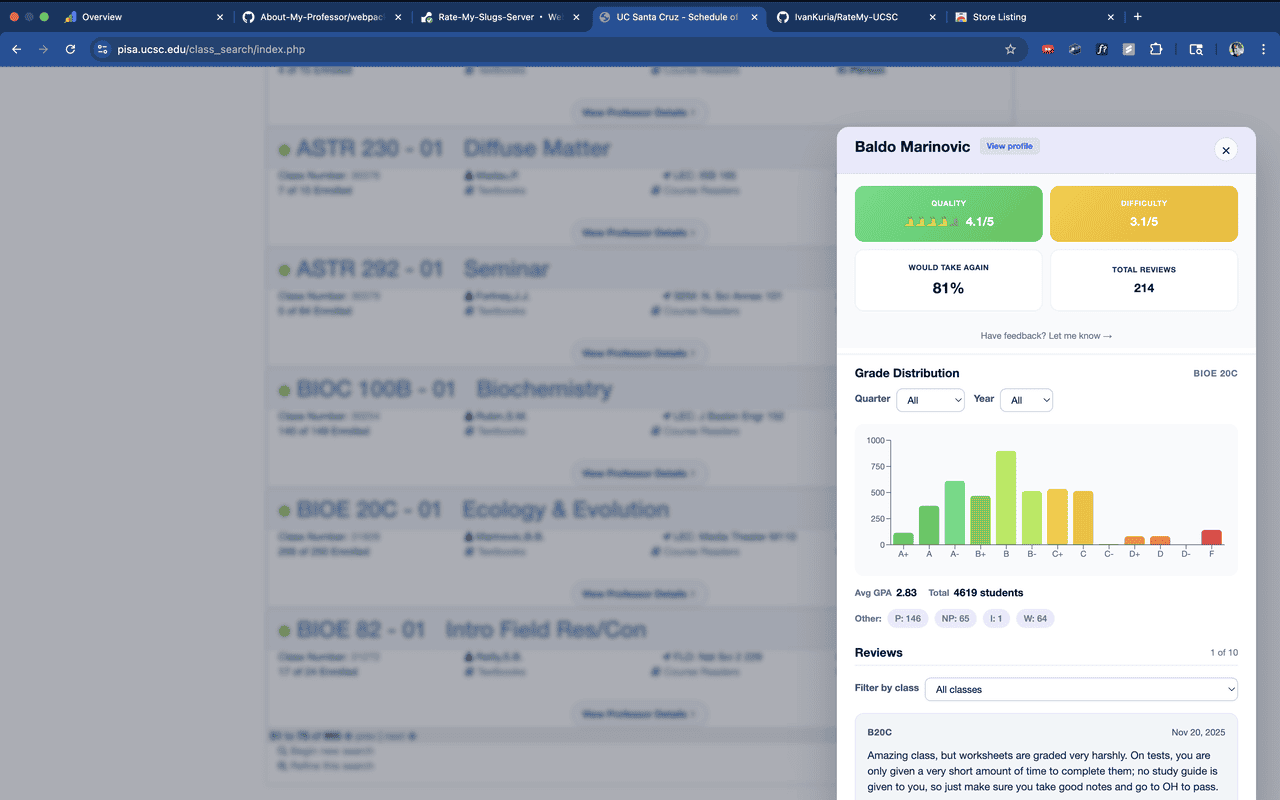Open the Year dropdown
The image size is (1280, 800).
(x=1026, y=400)
